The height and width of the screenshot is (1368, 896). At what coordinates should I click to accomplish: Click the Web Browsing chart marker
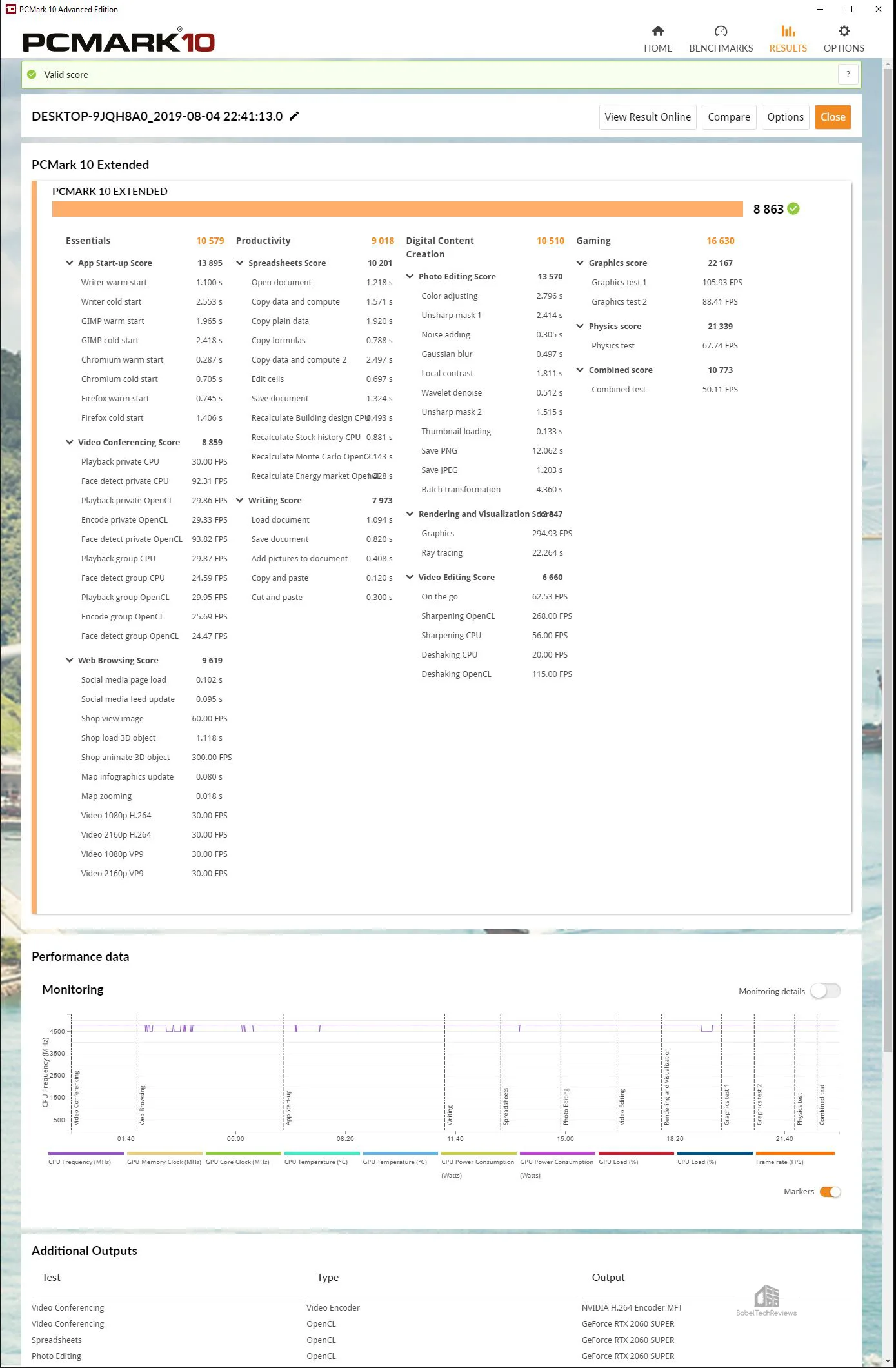pyautogui.click(x=143, y=1105)
